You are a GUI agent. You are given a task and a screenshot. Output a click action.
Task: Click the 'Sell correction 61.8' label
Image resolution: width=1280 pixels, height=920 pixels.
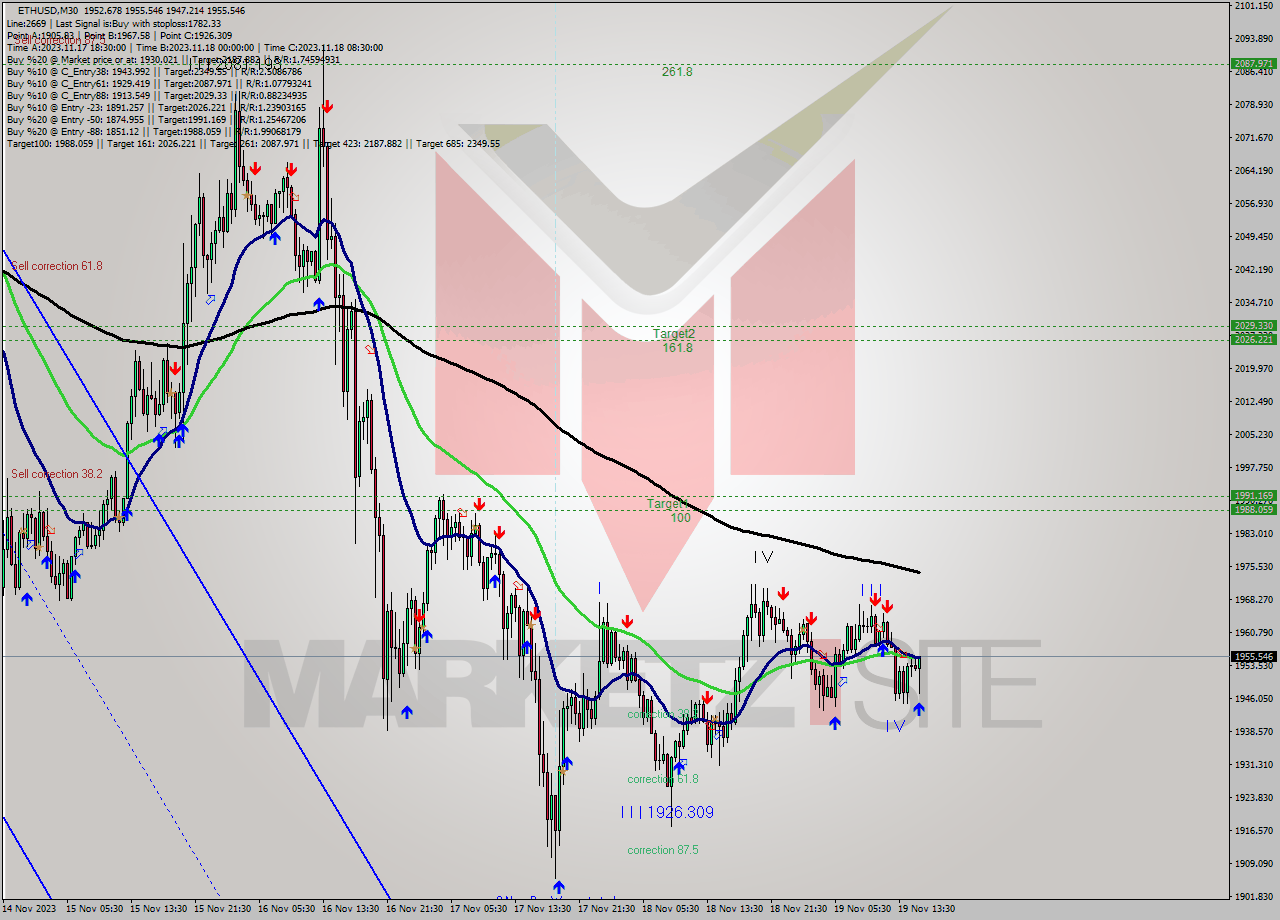(x=57, y=266)
